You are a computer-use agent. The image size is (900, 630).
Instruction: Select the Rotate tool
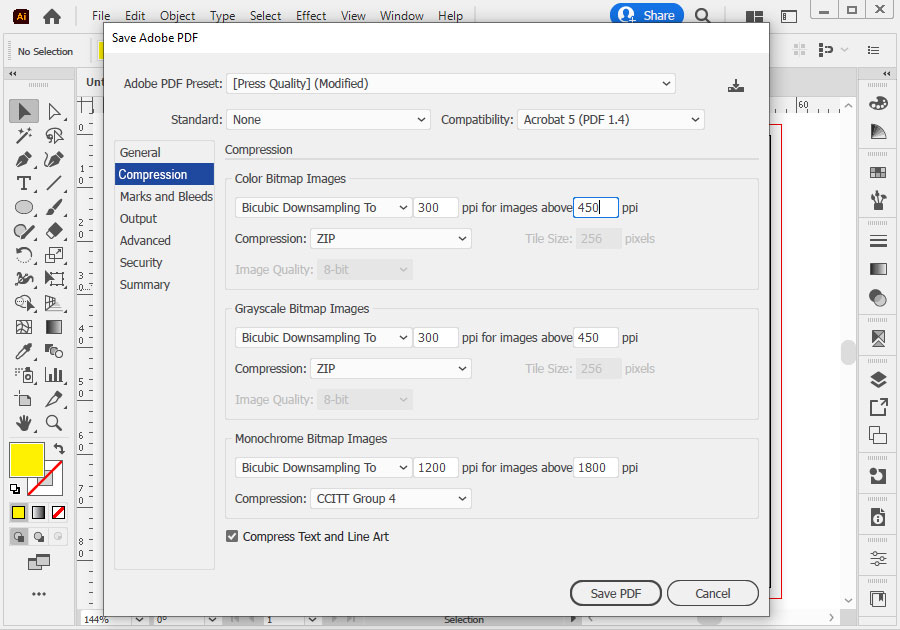coord(24,255)
